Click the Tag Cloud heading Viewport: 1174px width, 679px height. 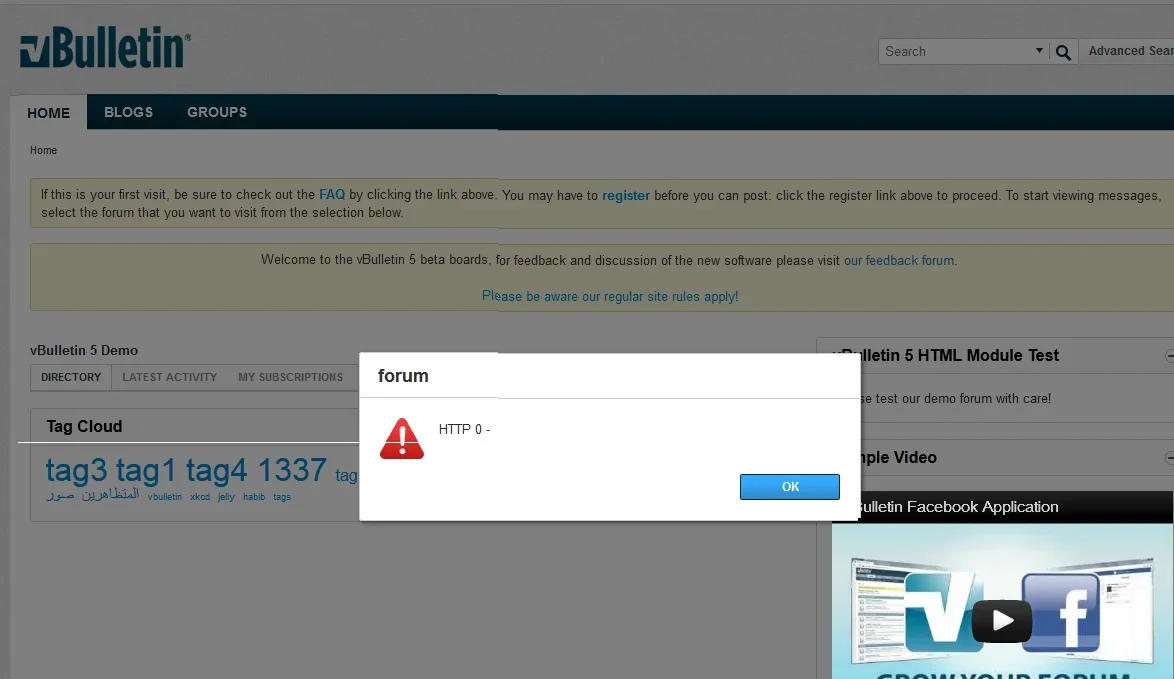84,427
